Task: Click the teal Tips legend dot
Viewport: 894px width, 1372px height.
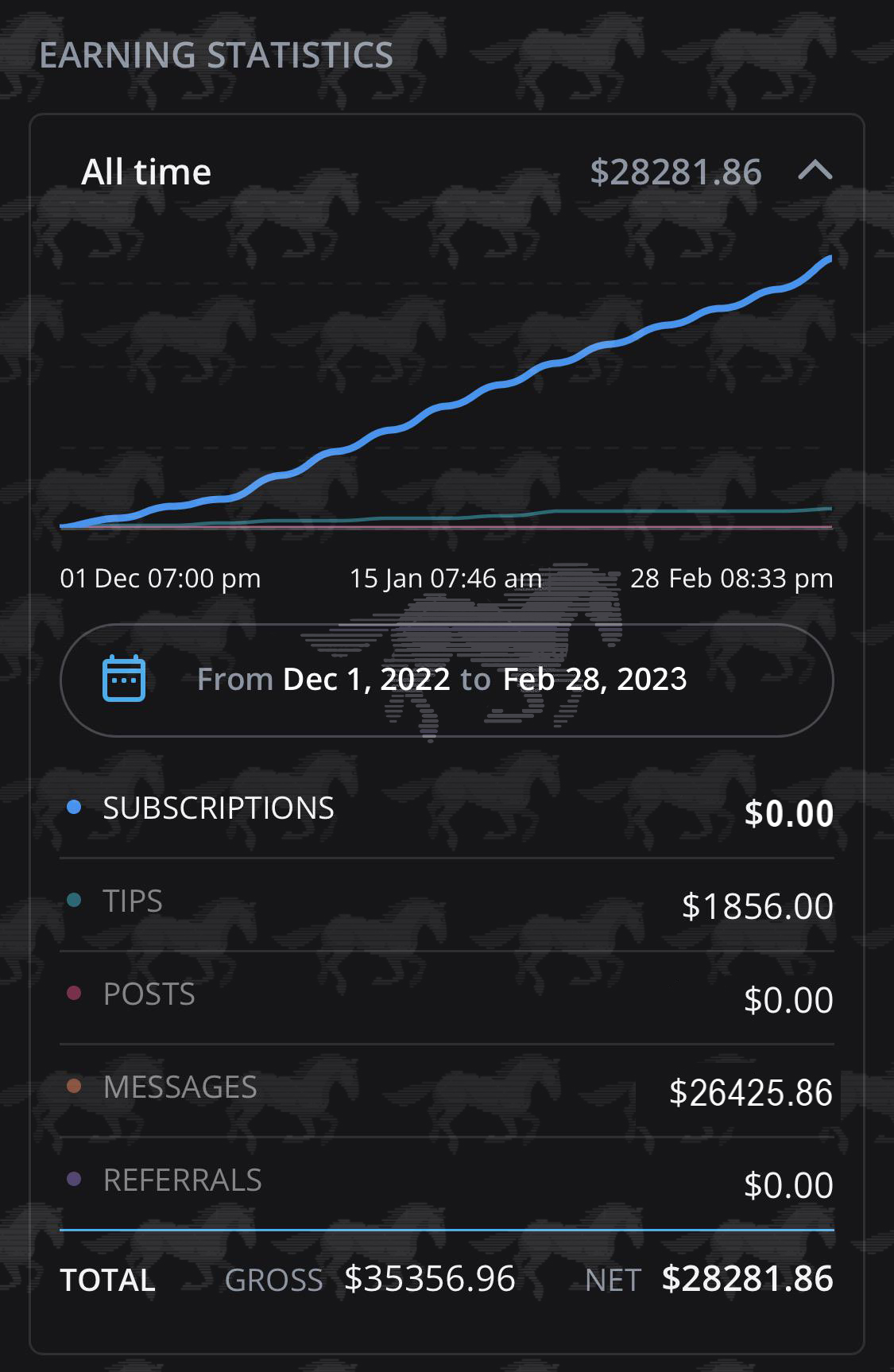Action: pos(74,901)
